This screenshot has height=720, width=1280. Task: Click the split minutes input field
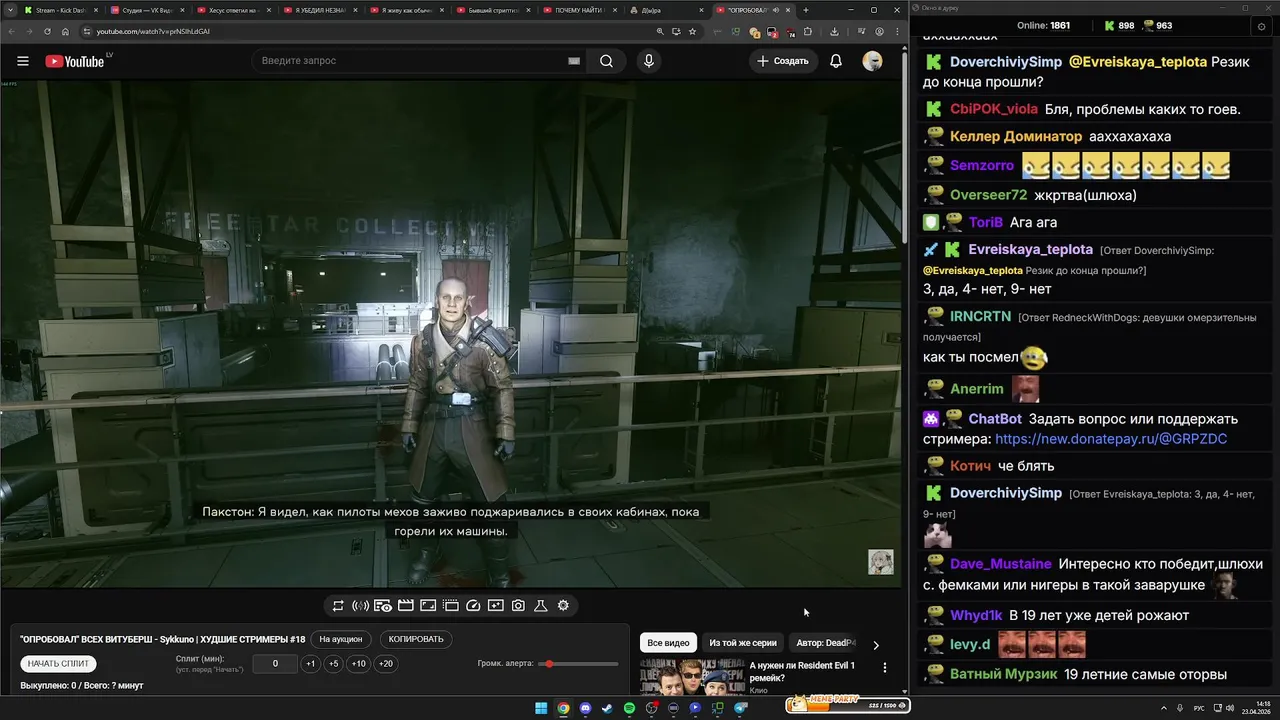coord(275,664)
